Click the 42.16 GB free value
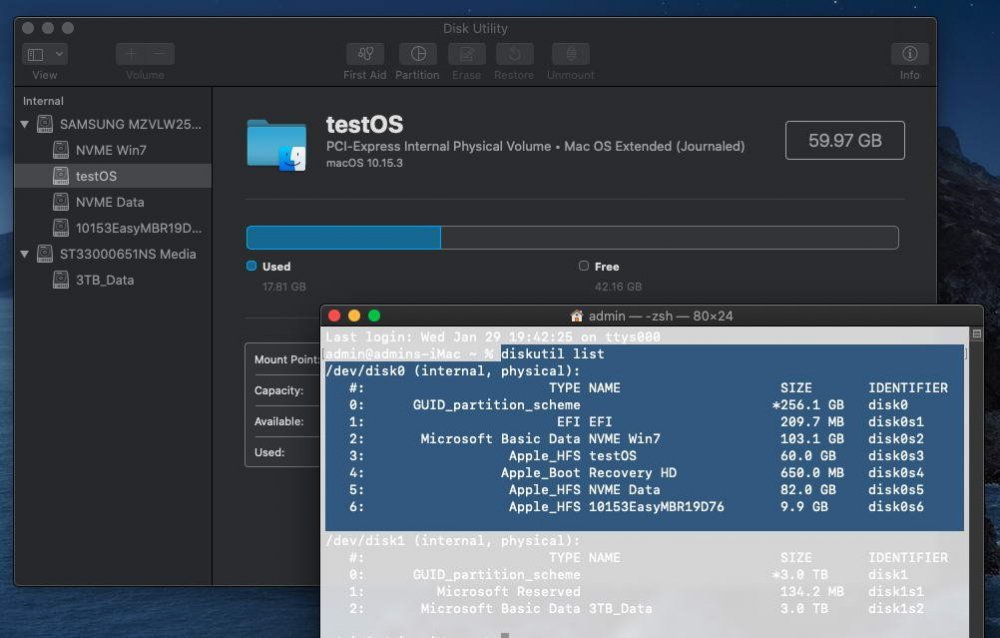1000x638 pixels. click(618, 287)
